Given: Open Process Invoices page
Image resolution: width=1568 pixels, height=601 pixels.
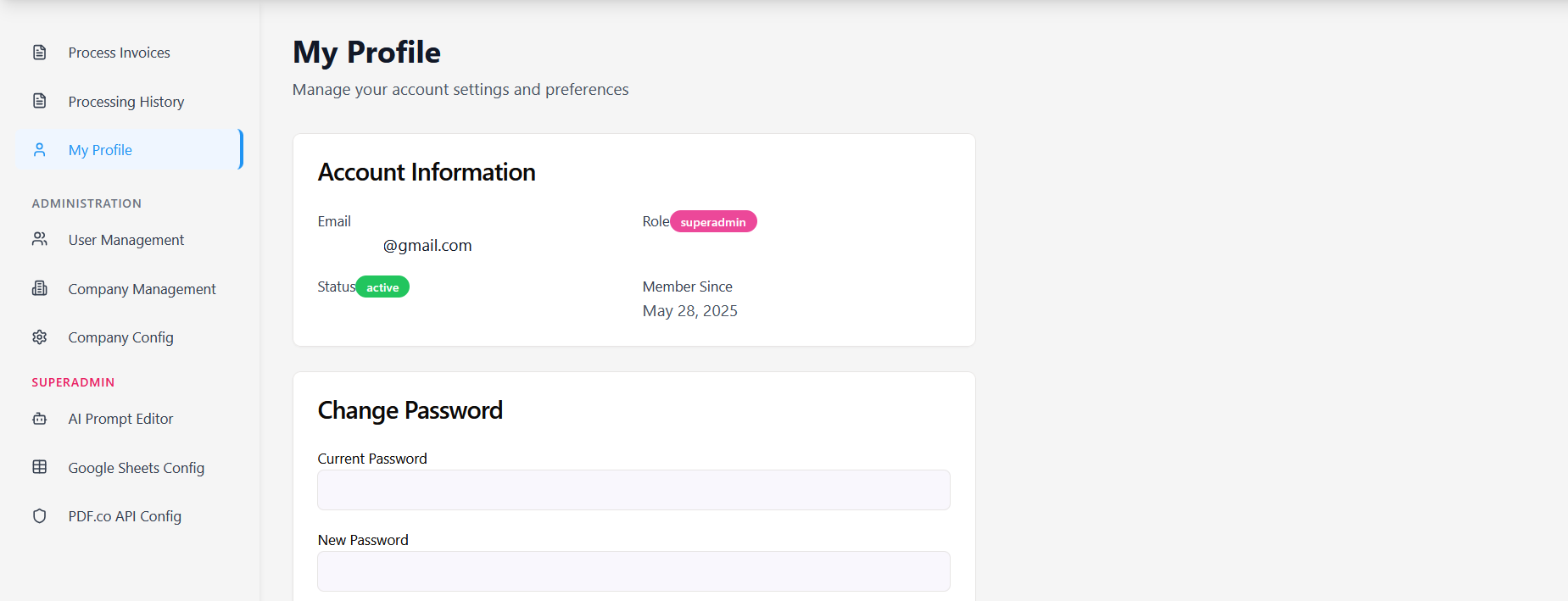Looking at the screenshot, I should 119,53.
